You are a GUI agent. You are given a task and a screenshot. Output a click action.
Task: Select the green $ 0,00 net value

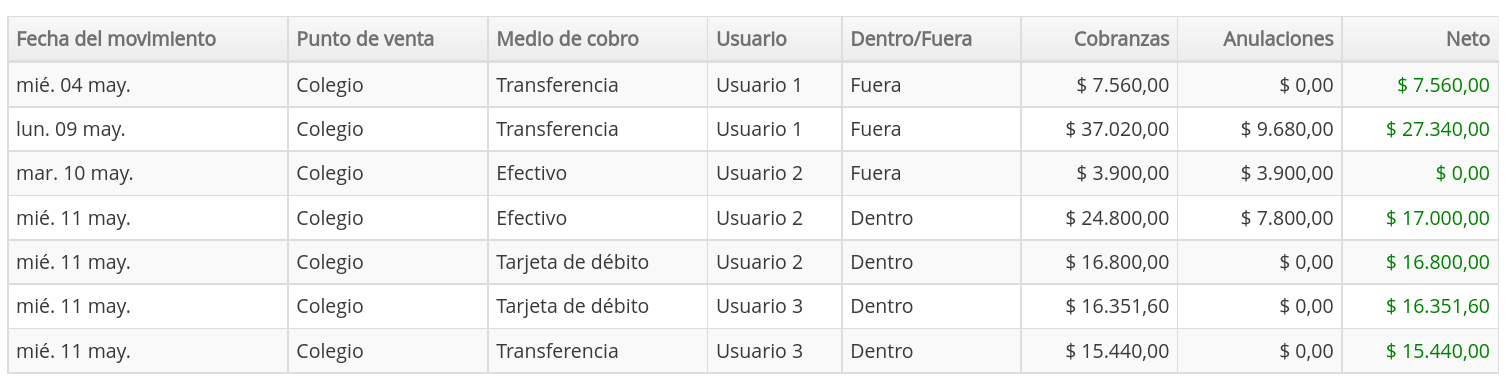point(1463,173)
